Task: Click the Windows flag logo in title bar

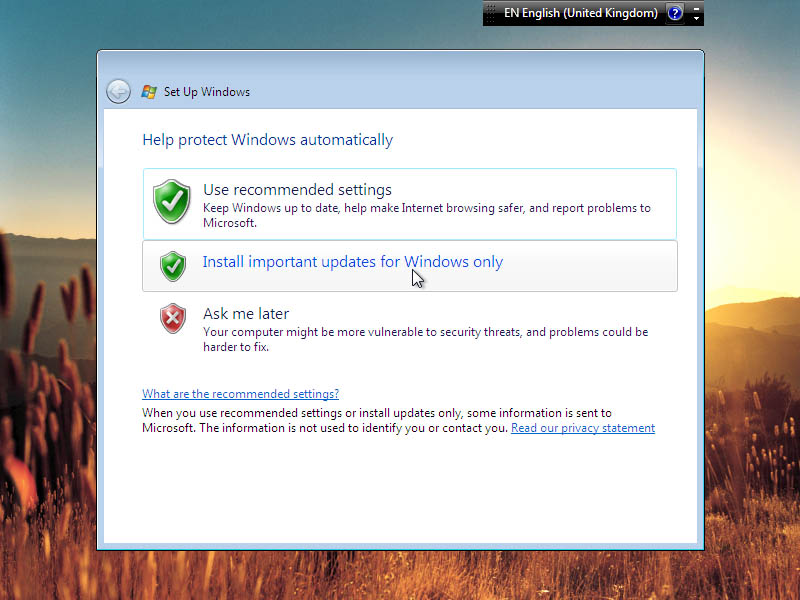Action: 149,92
